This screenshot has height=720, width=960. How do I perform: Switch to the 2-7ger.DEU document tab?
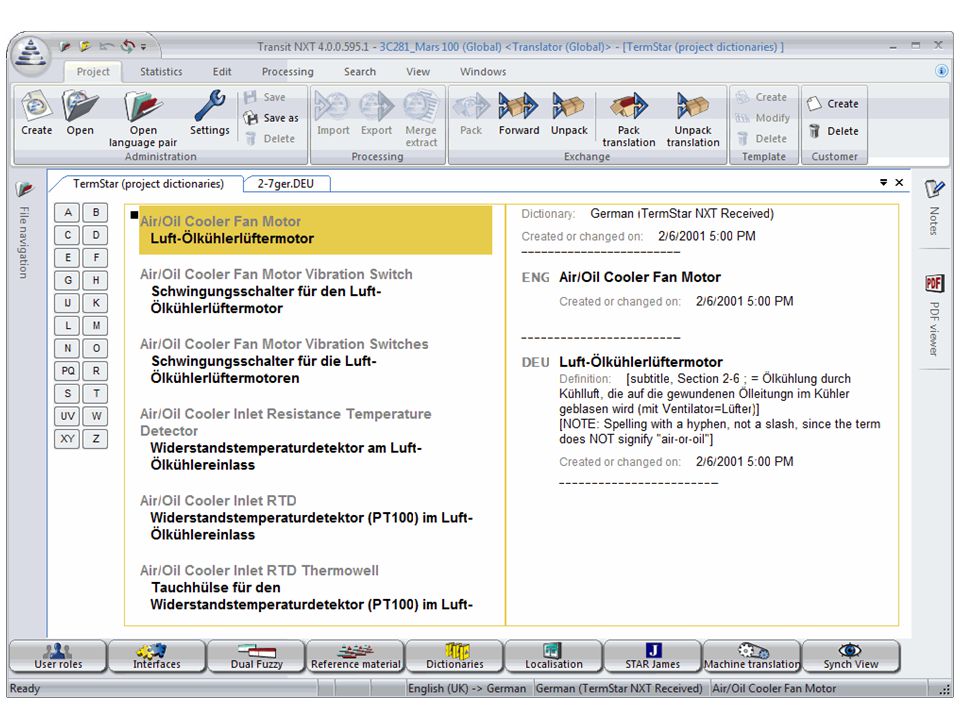(x=286, y=184)
